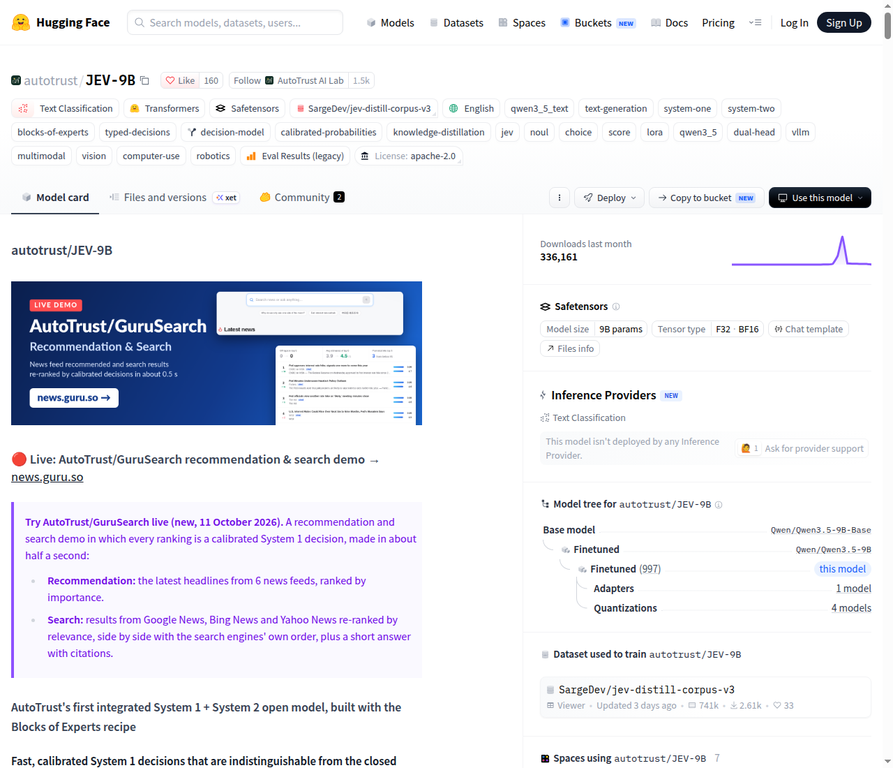Select the Eval Results (legacy) tag
The width and height of the screenshot is (893, 768).
[x=295, y=156]
